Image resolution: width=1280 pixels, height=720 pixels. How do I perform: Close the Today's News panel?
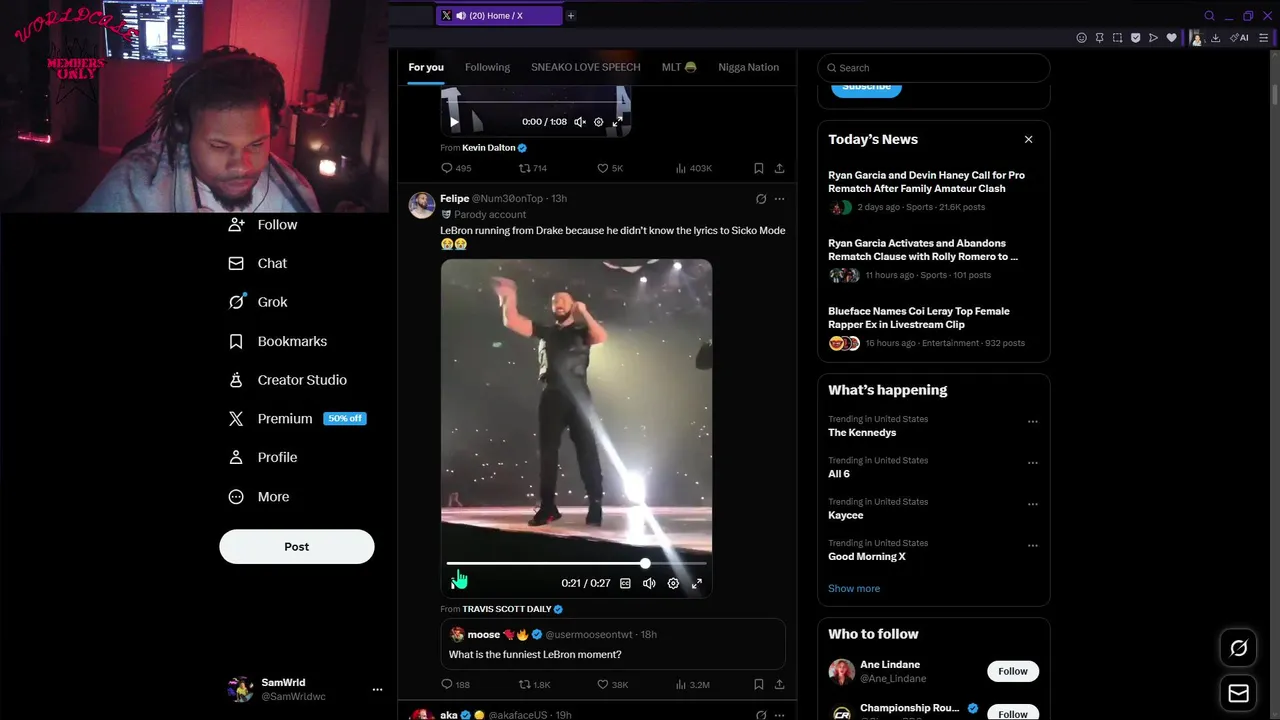click(1028, 139)
